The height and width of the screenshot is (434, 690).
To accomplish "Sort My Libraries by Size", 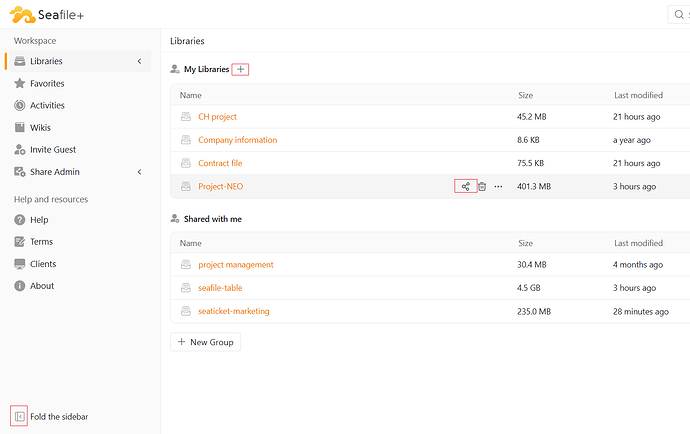I will pos(525,95).
